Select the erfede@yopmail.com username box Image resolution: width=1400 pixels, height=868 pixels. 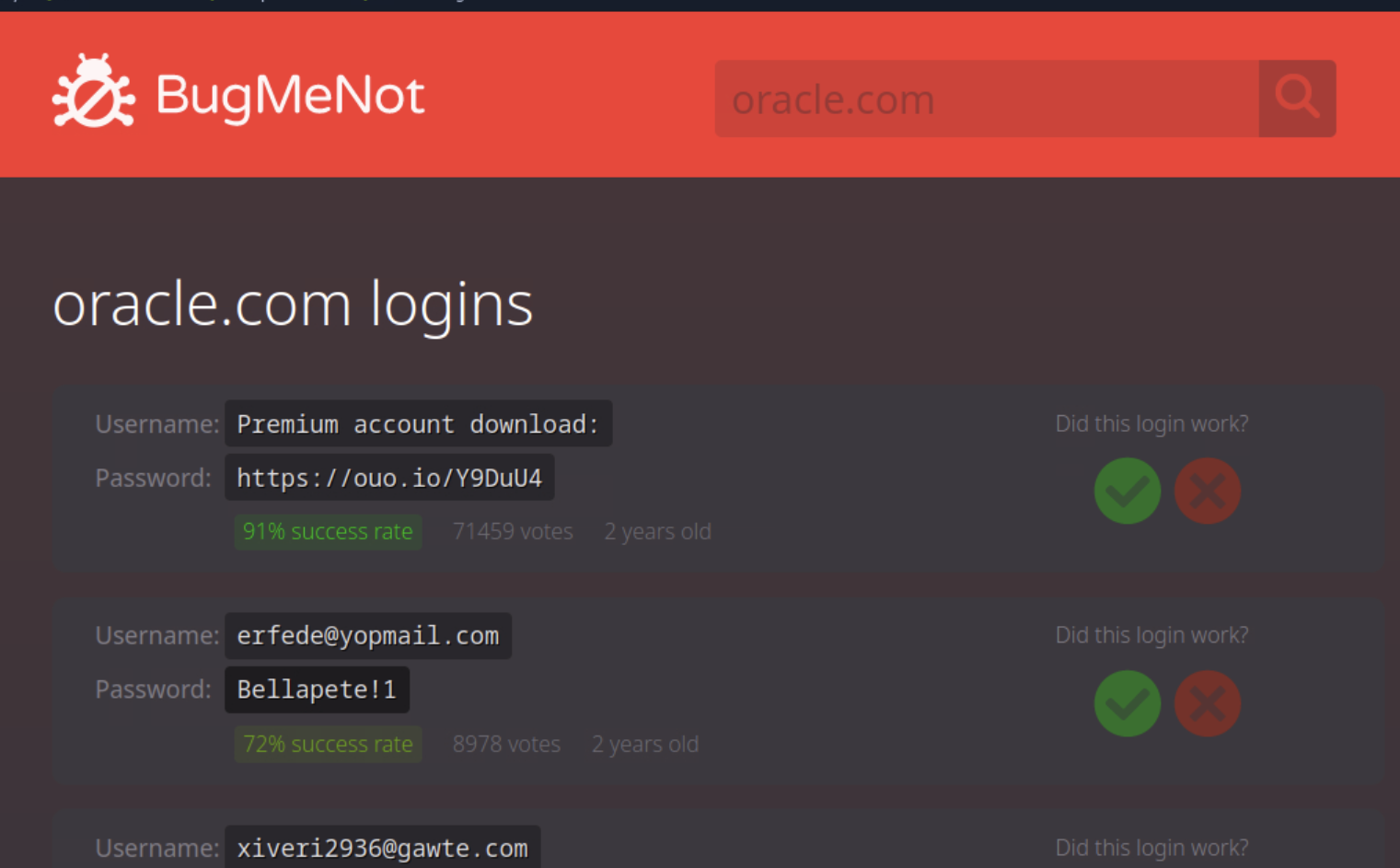368,636
